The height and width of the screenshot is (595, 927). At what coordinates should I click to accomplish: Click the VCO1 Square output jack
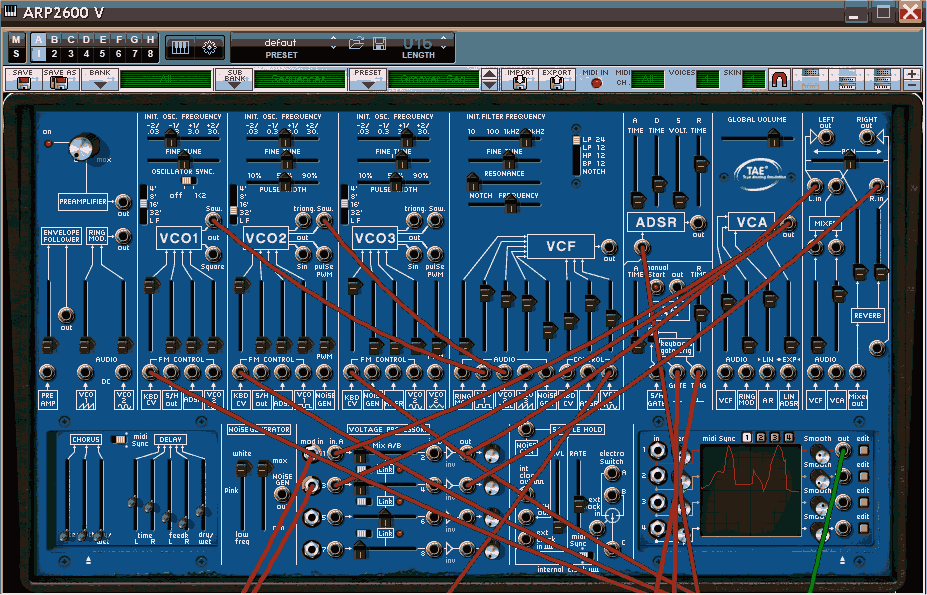click(x=212, y=254)
